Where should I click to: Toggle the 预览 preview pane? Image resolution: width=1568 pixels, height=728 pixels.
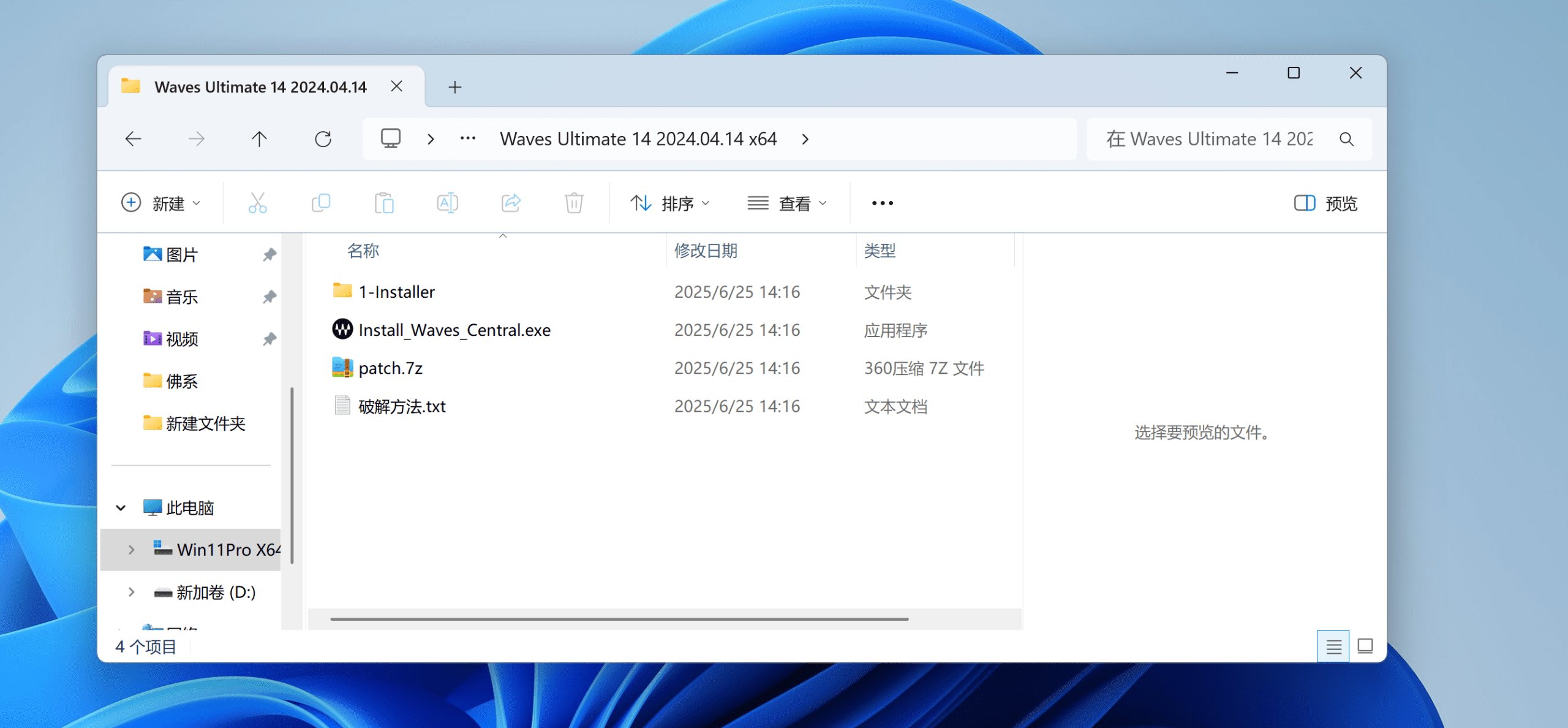tap(1325, 203)
